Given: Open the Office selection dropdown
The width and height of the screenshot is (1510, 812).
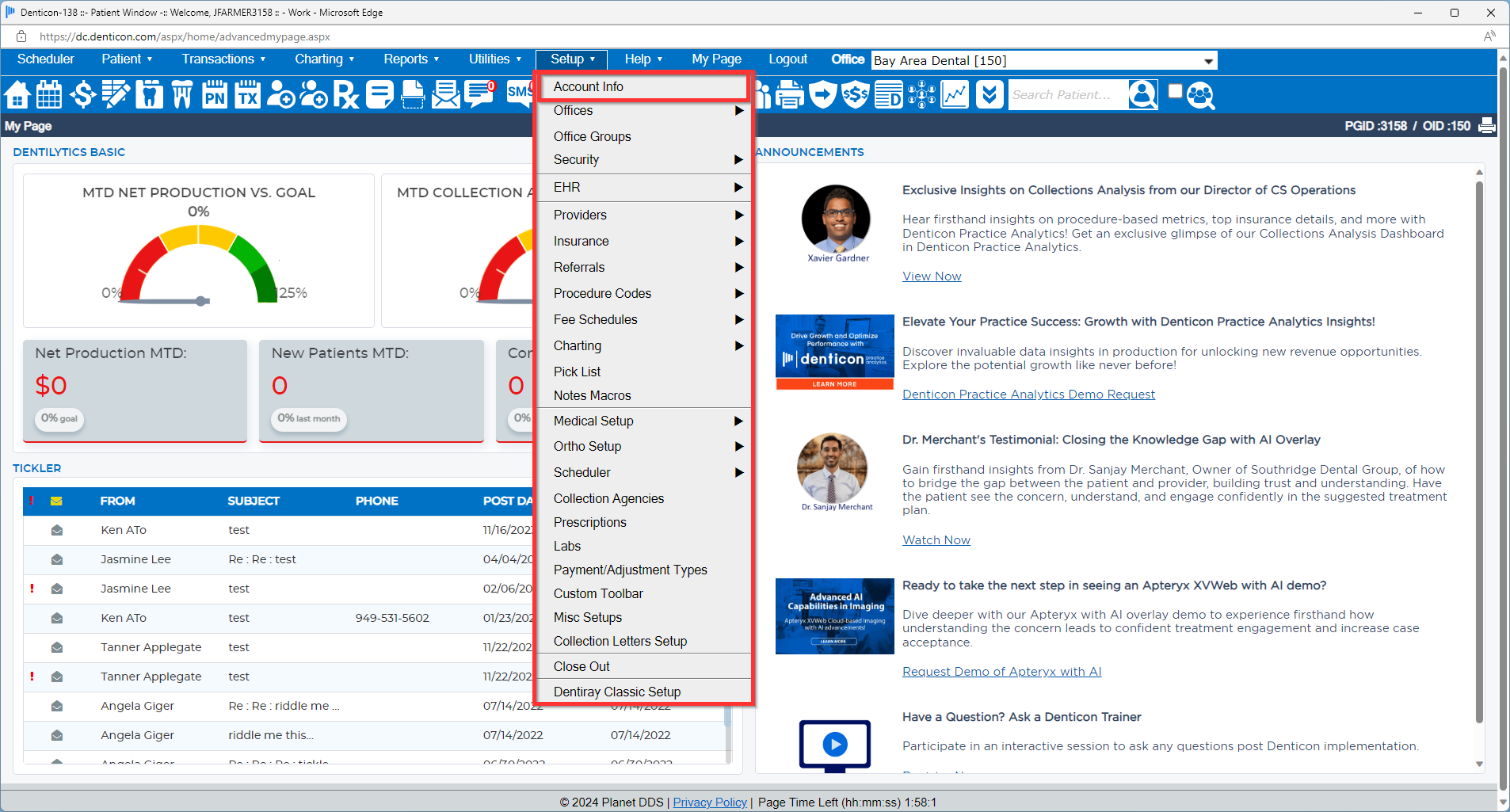Looking at the screenshot, I should (x=1044, y=61).
